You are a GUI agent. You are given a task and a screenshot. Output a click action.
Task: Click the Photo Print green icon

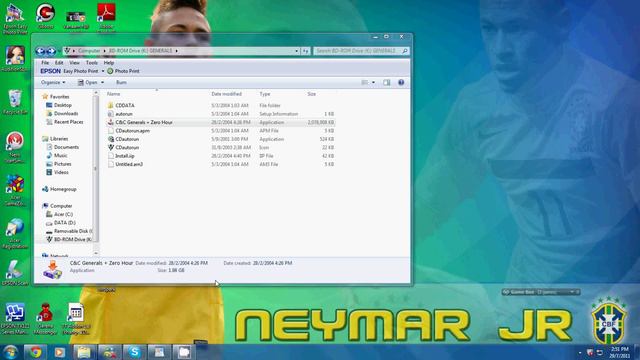tap(110, 71)
